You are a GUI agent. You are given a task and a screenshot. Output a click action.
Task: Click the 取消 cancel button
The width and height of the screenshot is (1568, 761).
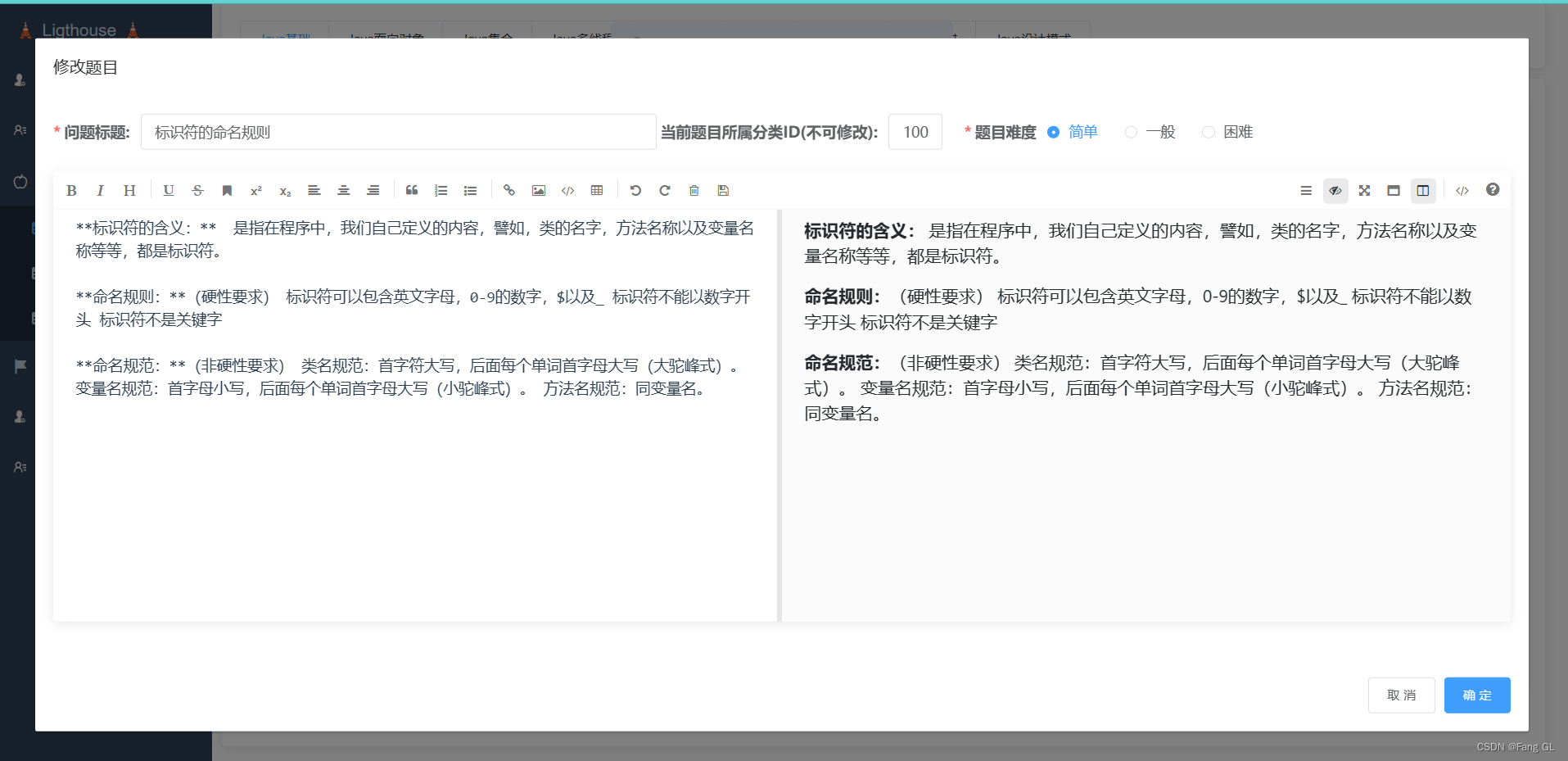1402,695
